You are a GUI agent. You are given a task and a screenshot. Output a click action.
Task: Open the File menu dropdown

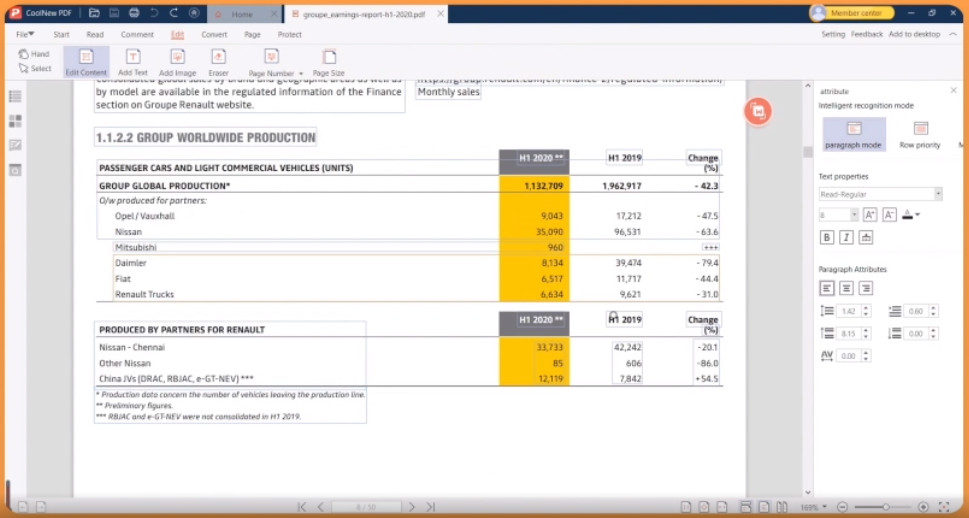25,35
